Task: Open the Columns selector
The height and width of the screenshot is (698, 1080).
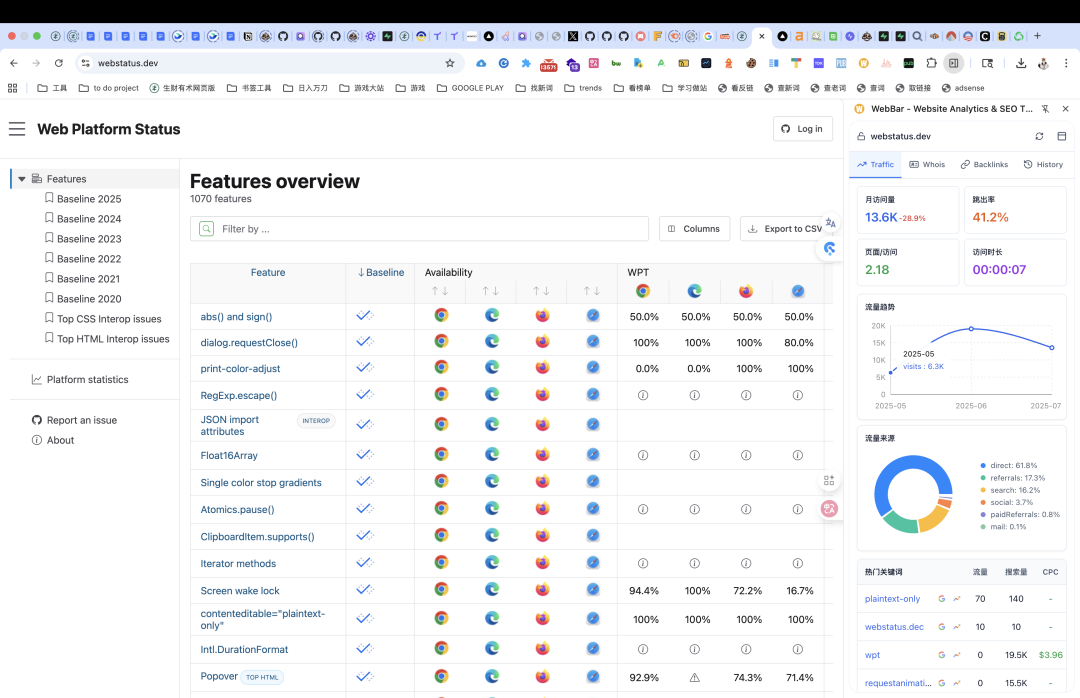Action: point(694,229)
